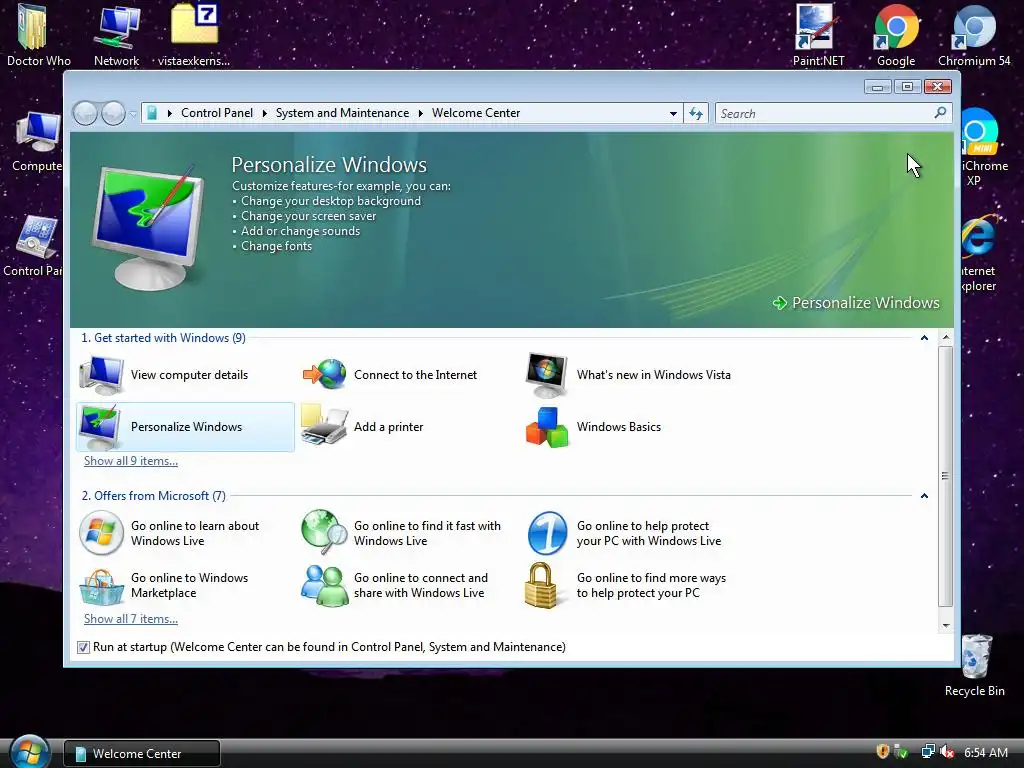
Task: Click Show all 9 items link
Action: click(x=131, y=461)
